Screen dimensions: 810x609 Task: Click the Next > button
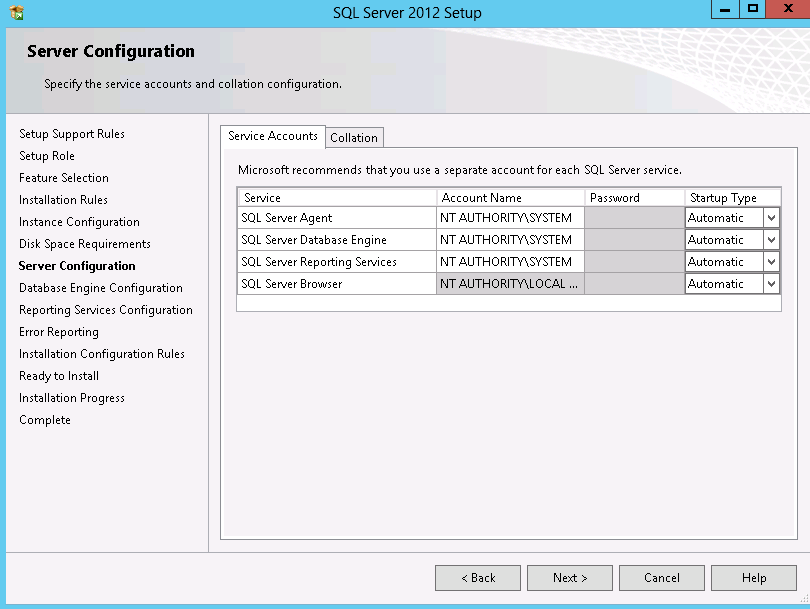pos(570,577)
